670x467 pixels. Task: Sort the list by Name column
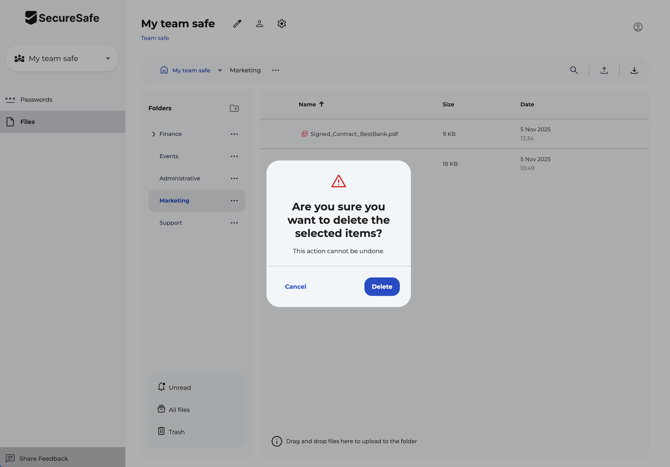point(307,104)
